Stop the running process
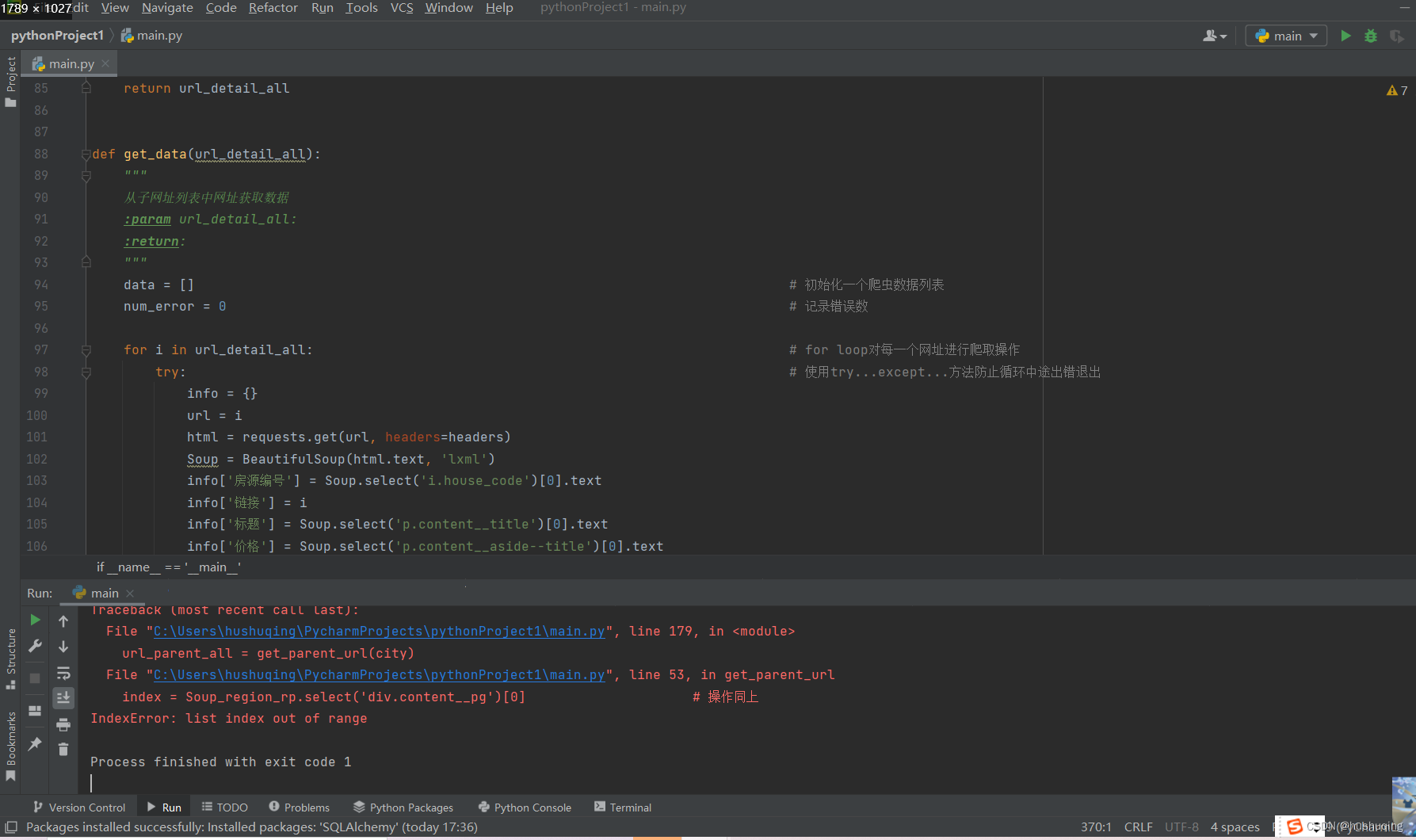Image resolution: width=1416 pixels, height=840 pixels. [x=35, y=678]
